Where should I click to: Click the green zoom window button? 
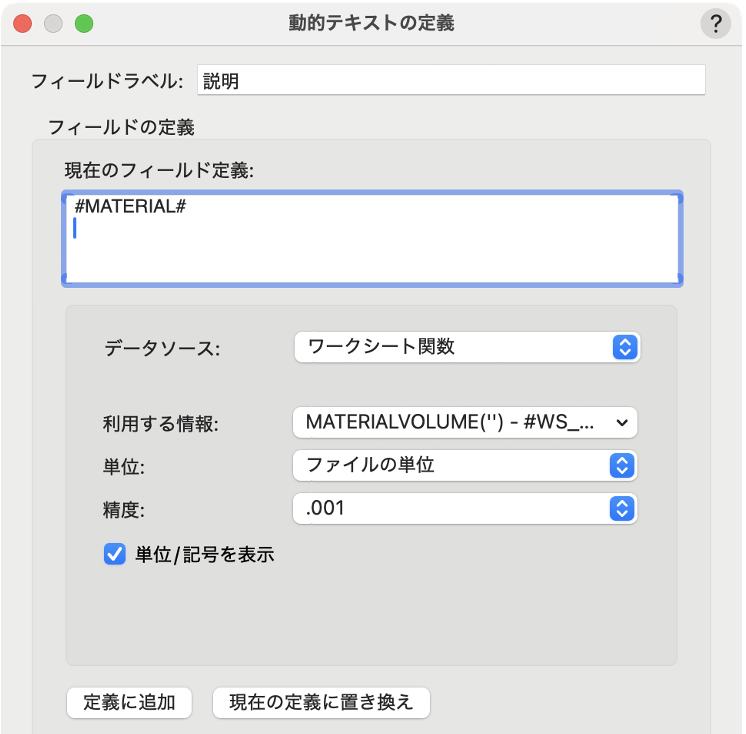[x=84, y=23]
